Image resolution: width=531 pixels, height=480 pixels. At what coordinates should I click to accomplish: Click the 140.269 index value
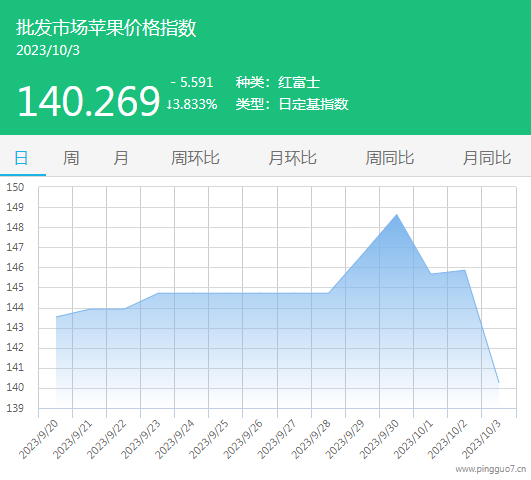pyautogui.click(x=88, y=101)
